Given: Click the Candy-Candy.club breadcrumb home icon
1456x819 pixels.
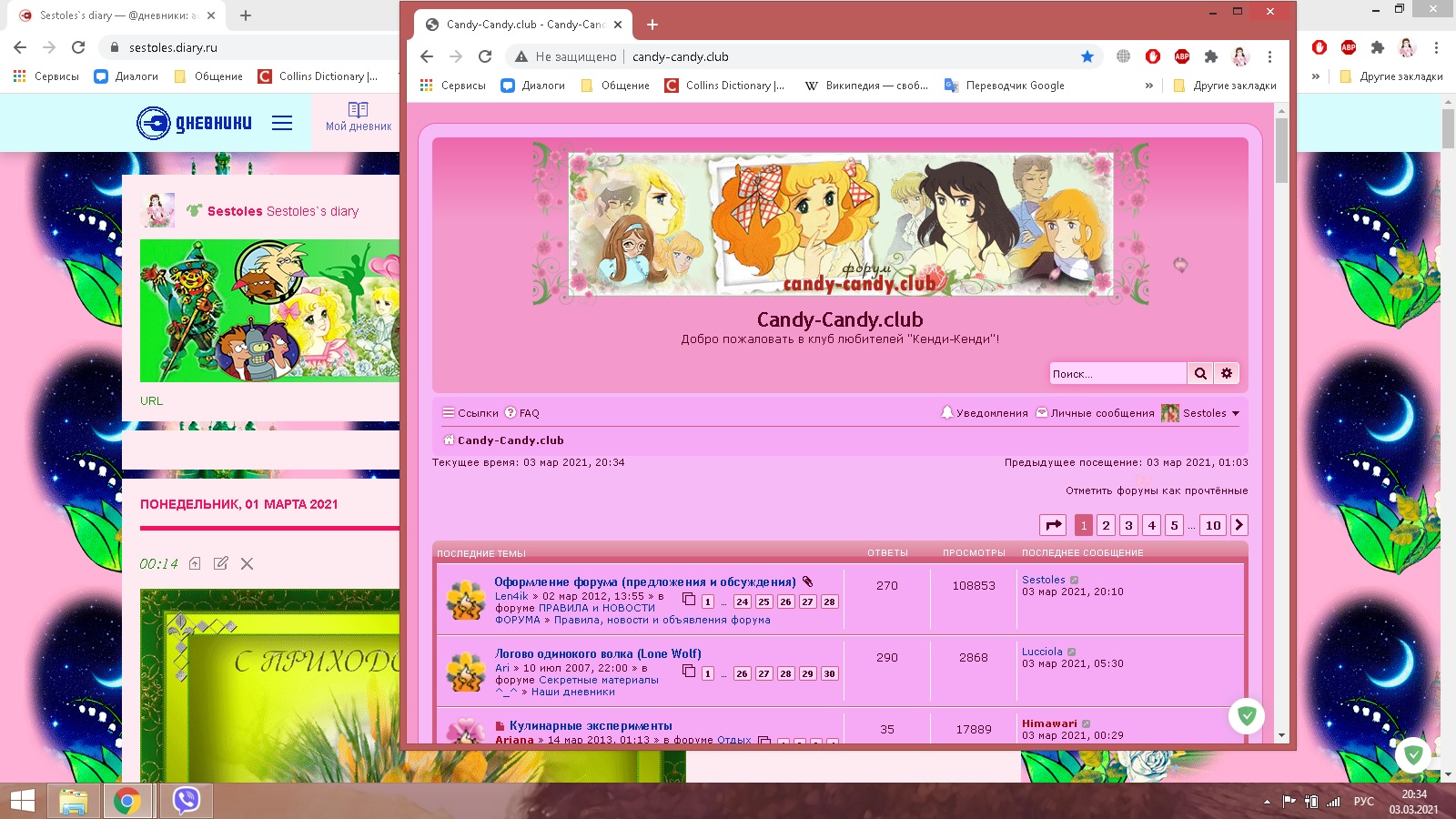Looking at the screenshot, I should point(448,440).
